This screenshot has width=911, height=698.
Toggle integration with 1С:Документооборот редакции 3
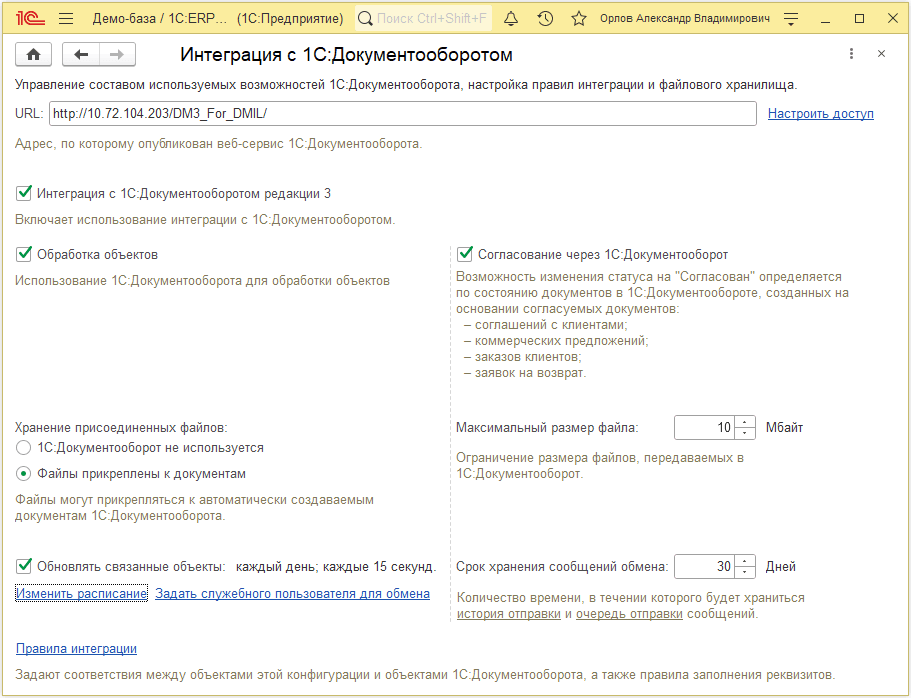(x=24, y=193)
